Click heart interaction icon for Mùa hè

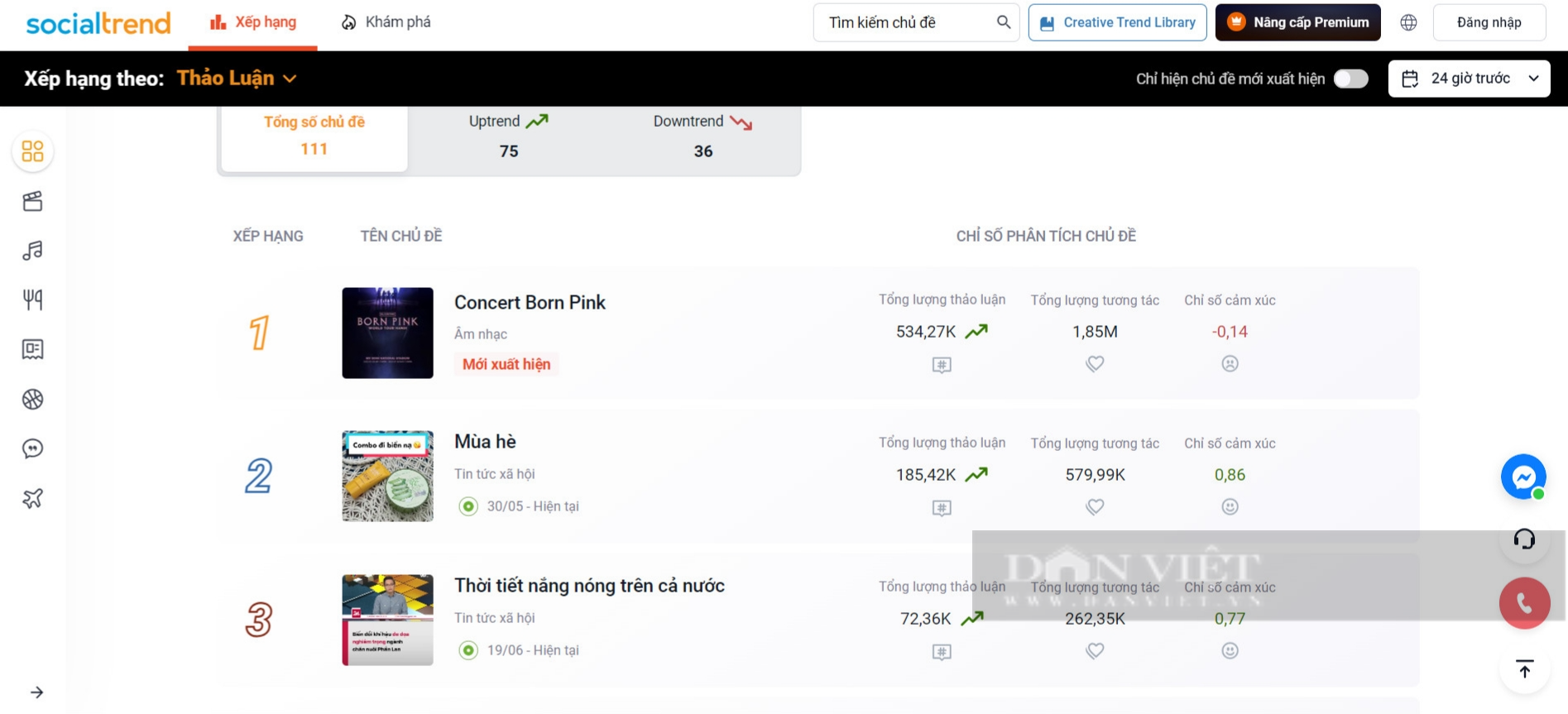(x=1095, y=506)
